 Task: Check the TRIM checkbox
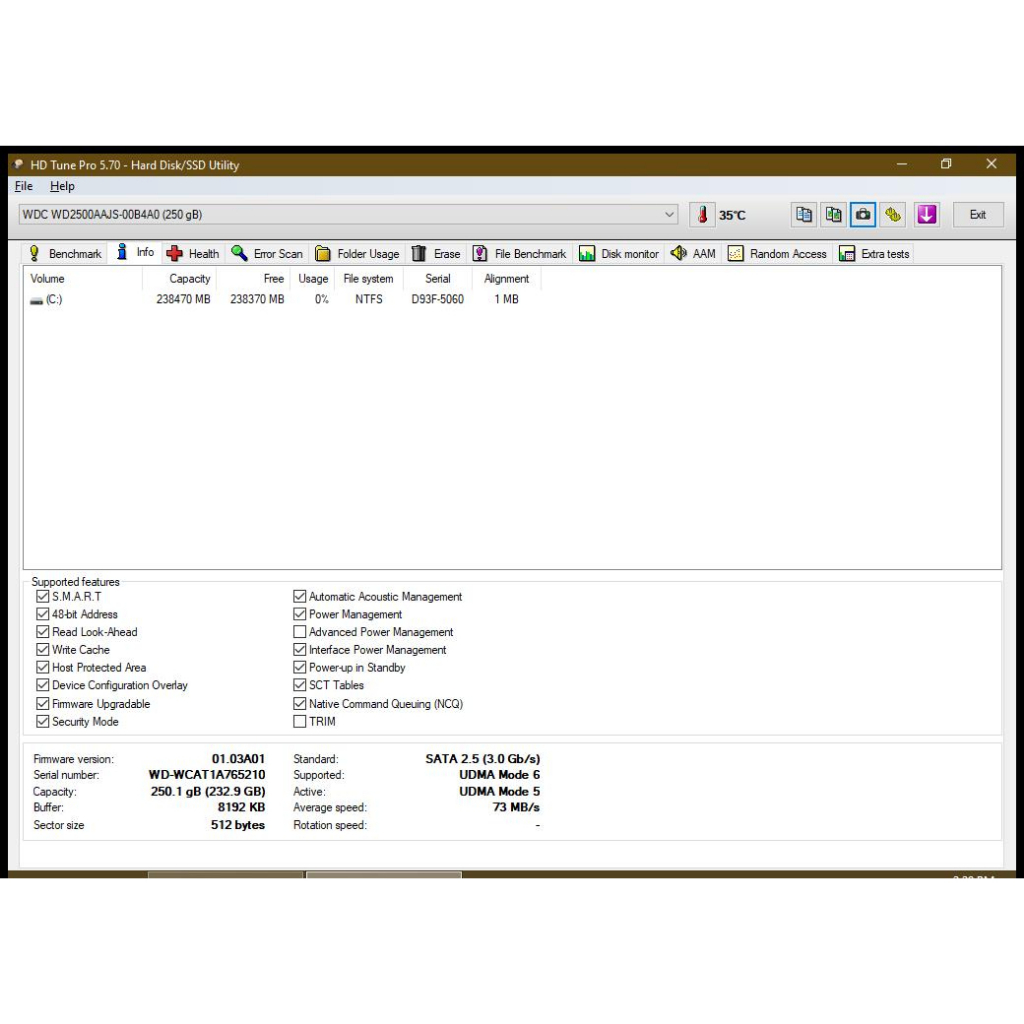click(x=300, y=721)
